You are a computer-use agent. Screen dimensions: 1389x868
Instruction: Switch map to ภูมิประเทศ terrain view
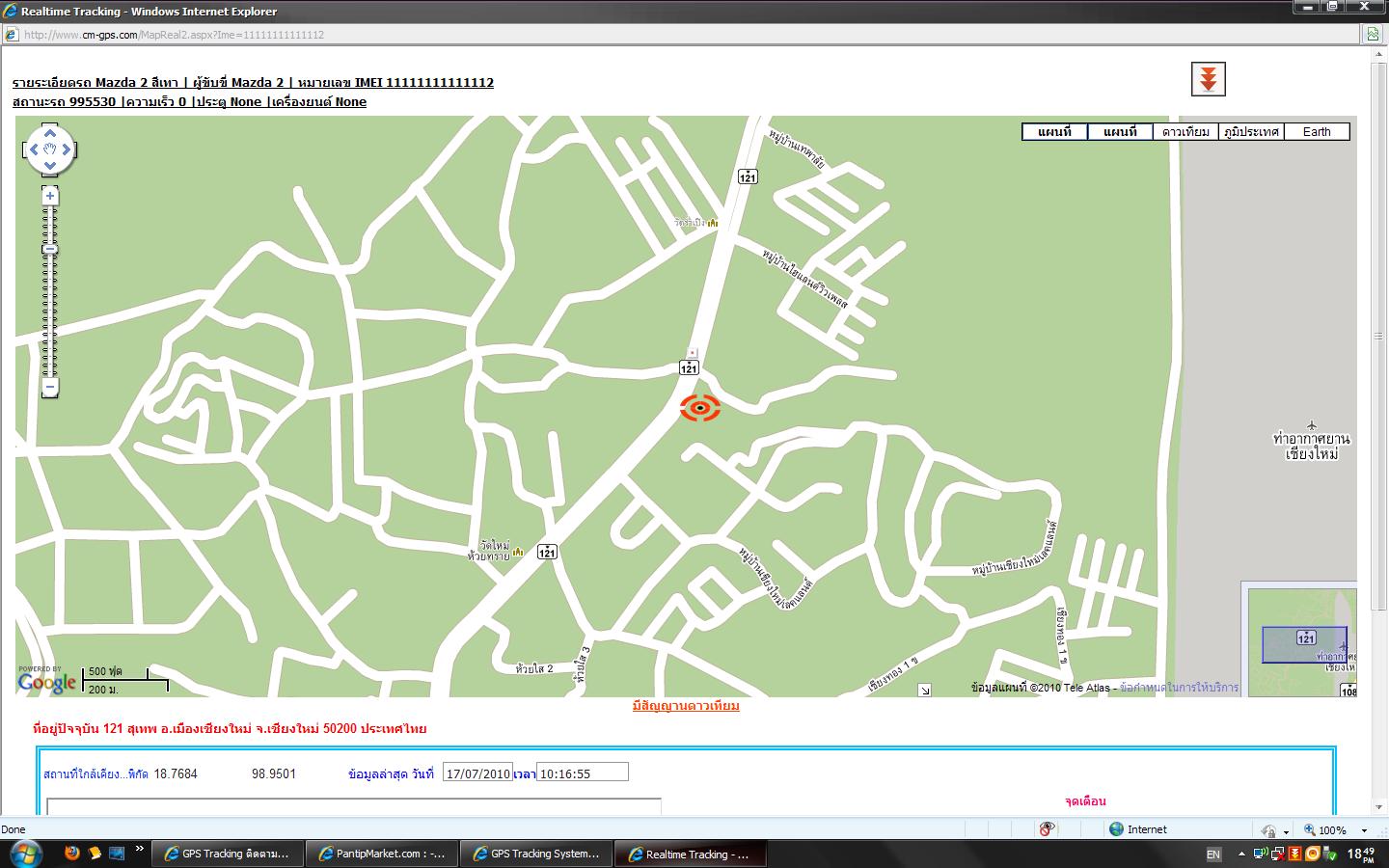pyautogui.click(x=1251, y=132)
